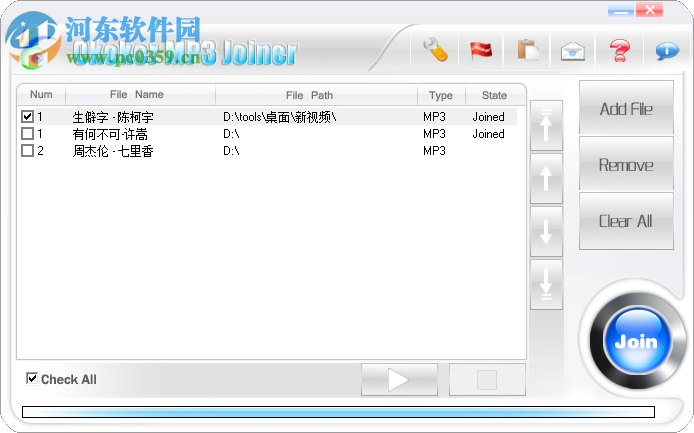Minimize the MP3 Joiner window
The width and height of the screenshot is (694, 433).
(621, 10)
